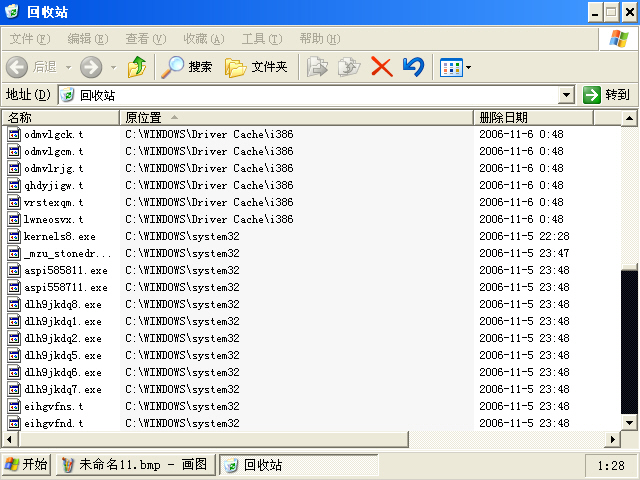Screen dimensions: 640x480
Task: Switch to 未命名11.bmp - 画图 taskbar item
Action: [x=136, y=464]
